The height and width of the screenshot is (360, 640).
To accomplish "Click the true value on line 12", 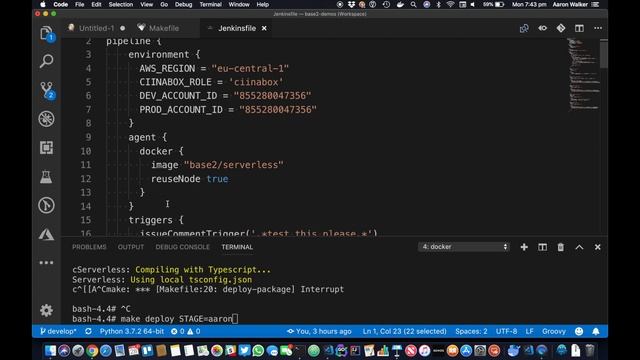I will (x=217, y=179).
